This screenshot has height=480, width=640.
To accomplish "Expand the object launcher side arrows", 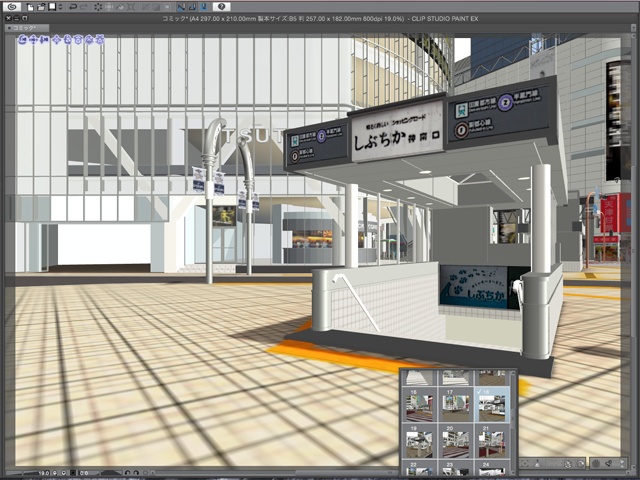I will click(622, 463).
